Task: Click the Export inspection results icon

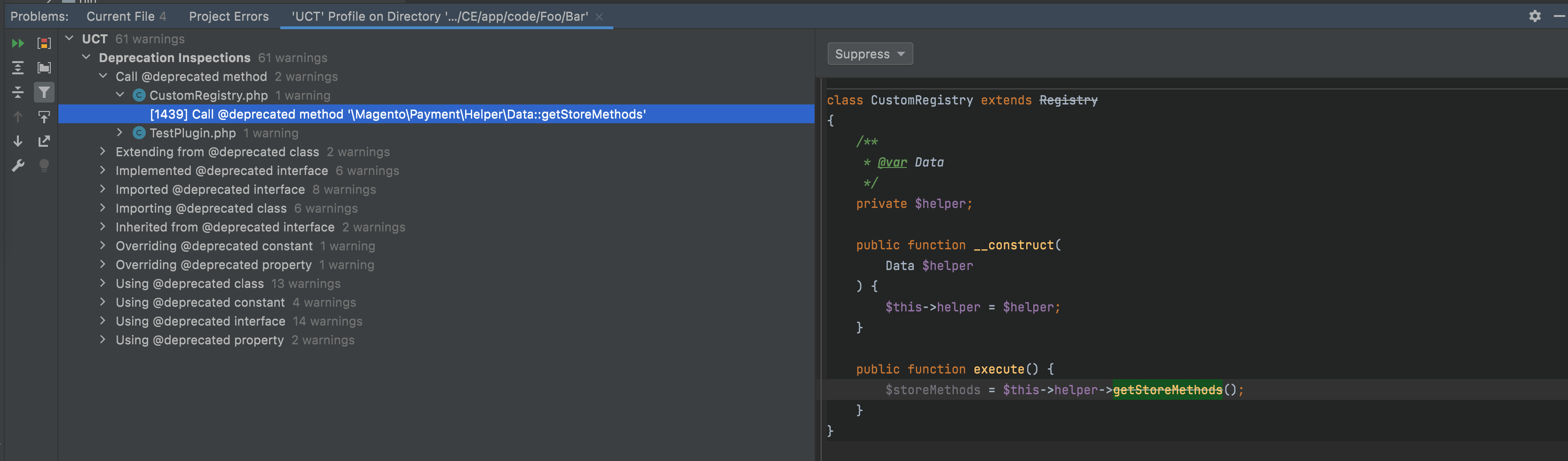Action: click(44, 141)
